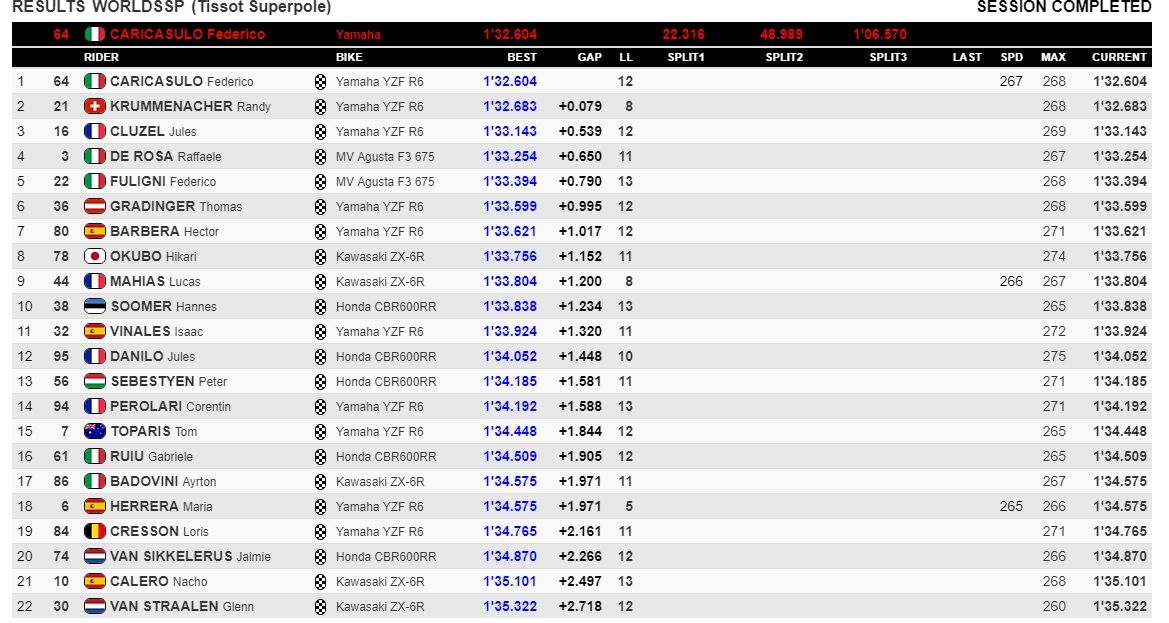Click the CURRENT column header
The height and width of the screenshot is (623, 1169).
pos(1119,57)
